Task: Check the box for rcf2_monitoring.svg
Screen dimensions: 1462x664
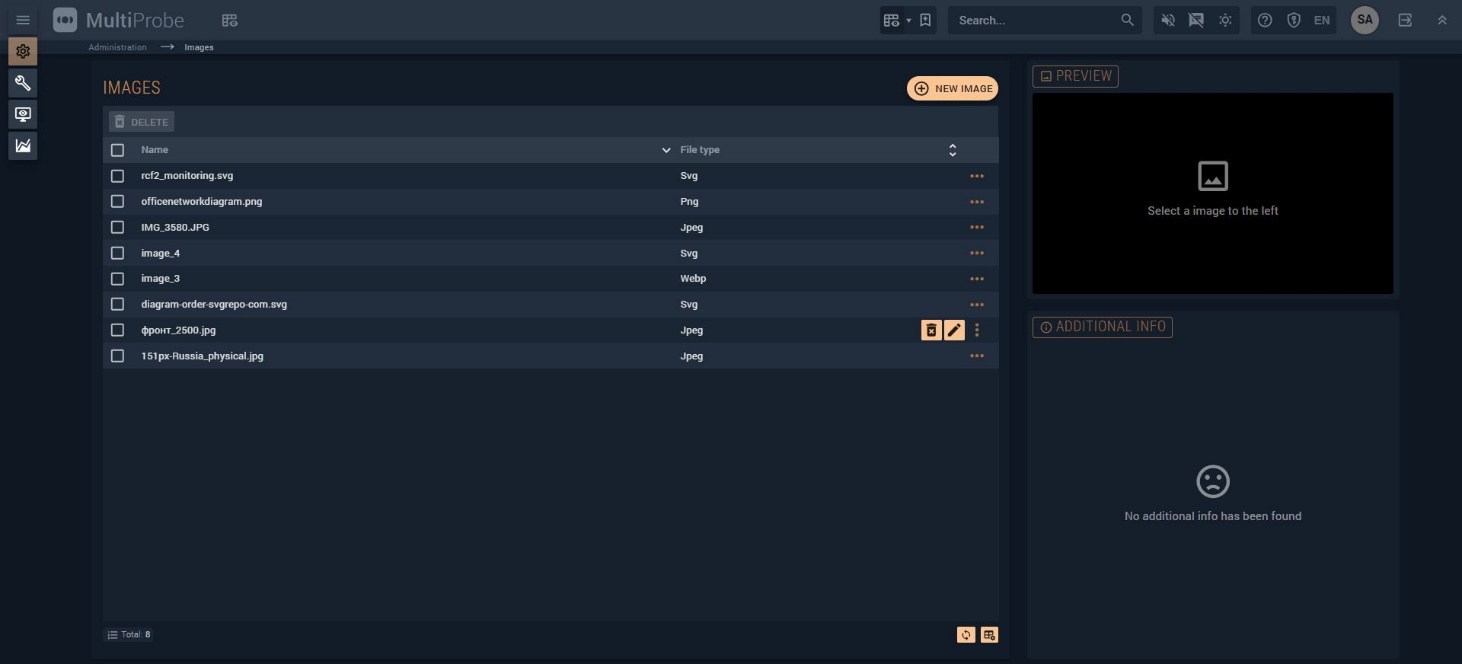Action: (x=117, y=176)
